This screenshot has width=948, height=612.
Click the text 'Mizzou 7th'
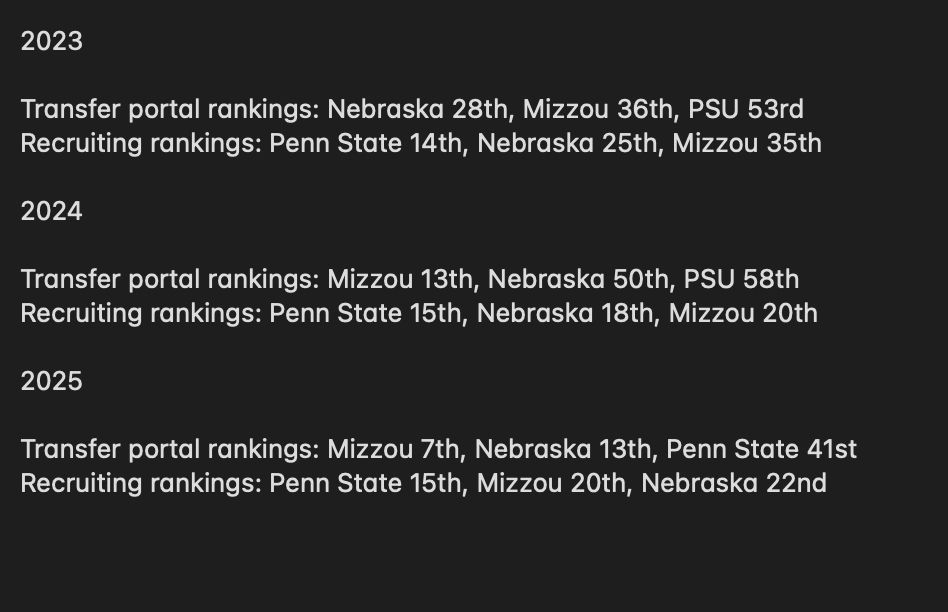[x=393, y=449]
